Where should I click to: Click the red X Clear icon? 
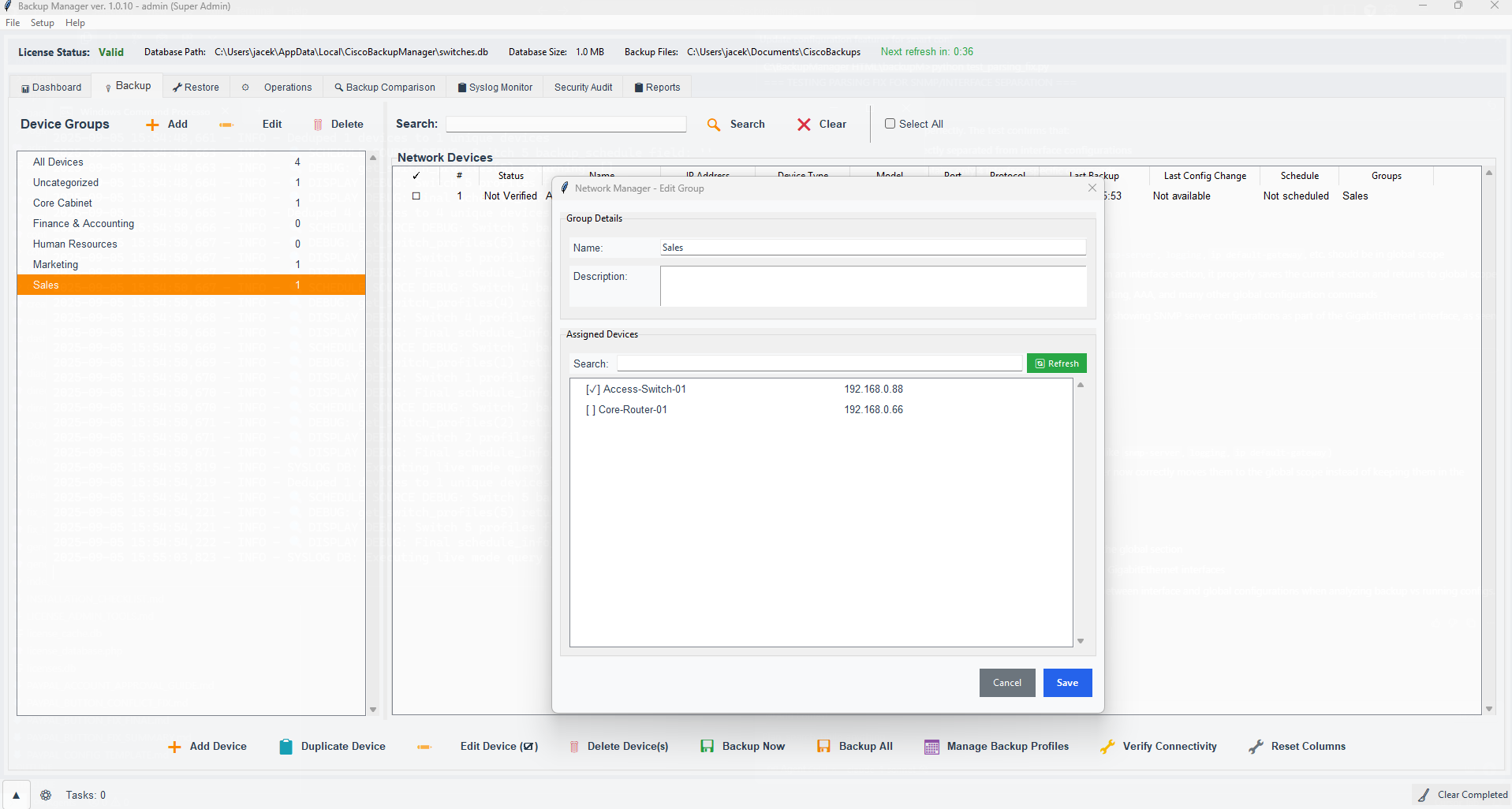click(804, 125)
